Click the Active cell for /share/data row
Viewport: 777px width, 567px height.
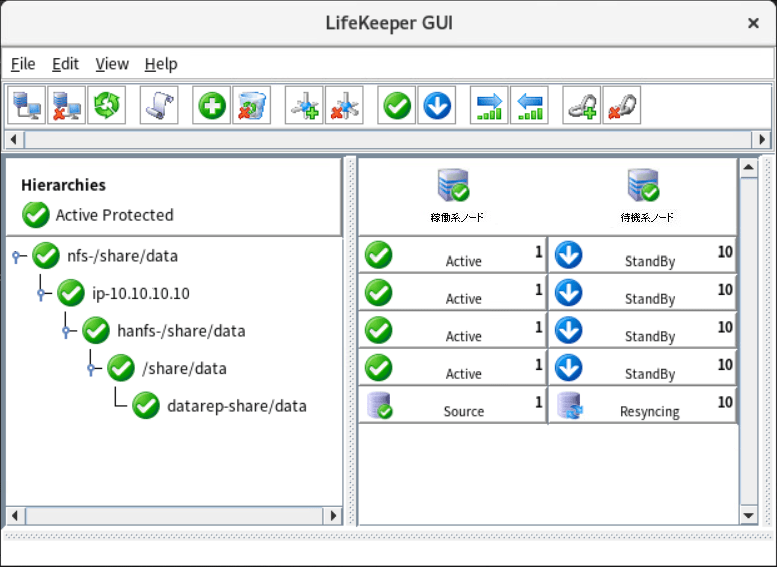point(452,368)
